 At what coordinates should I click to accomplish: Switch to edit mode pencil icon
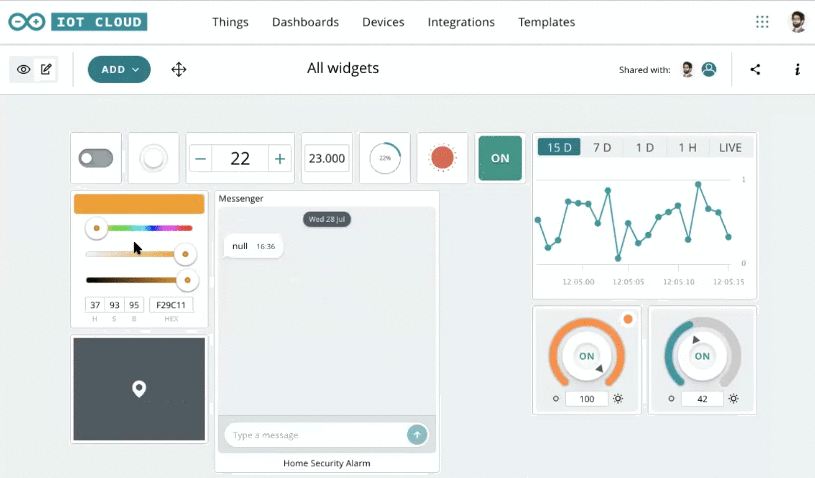(x=46, y=69)
